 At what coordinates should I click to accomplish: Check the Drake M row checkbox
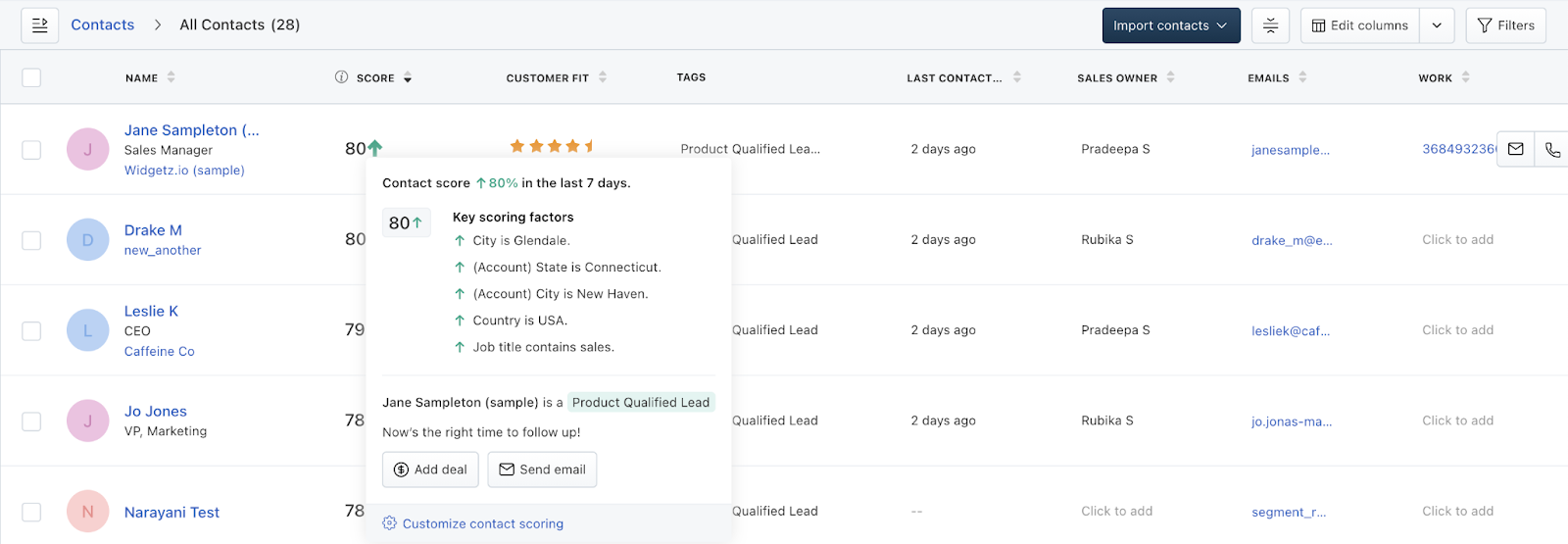(x=31, y=240)
